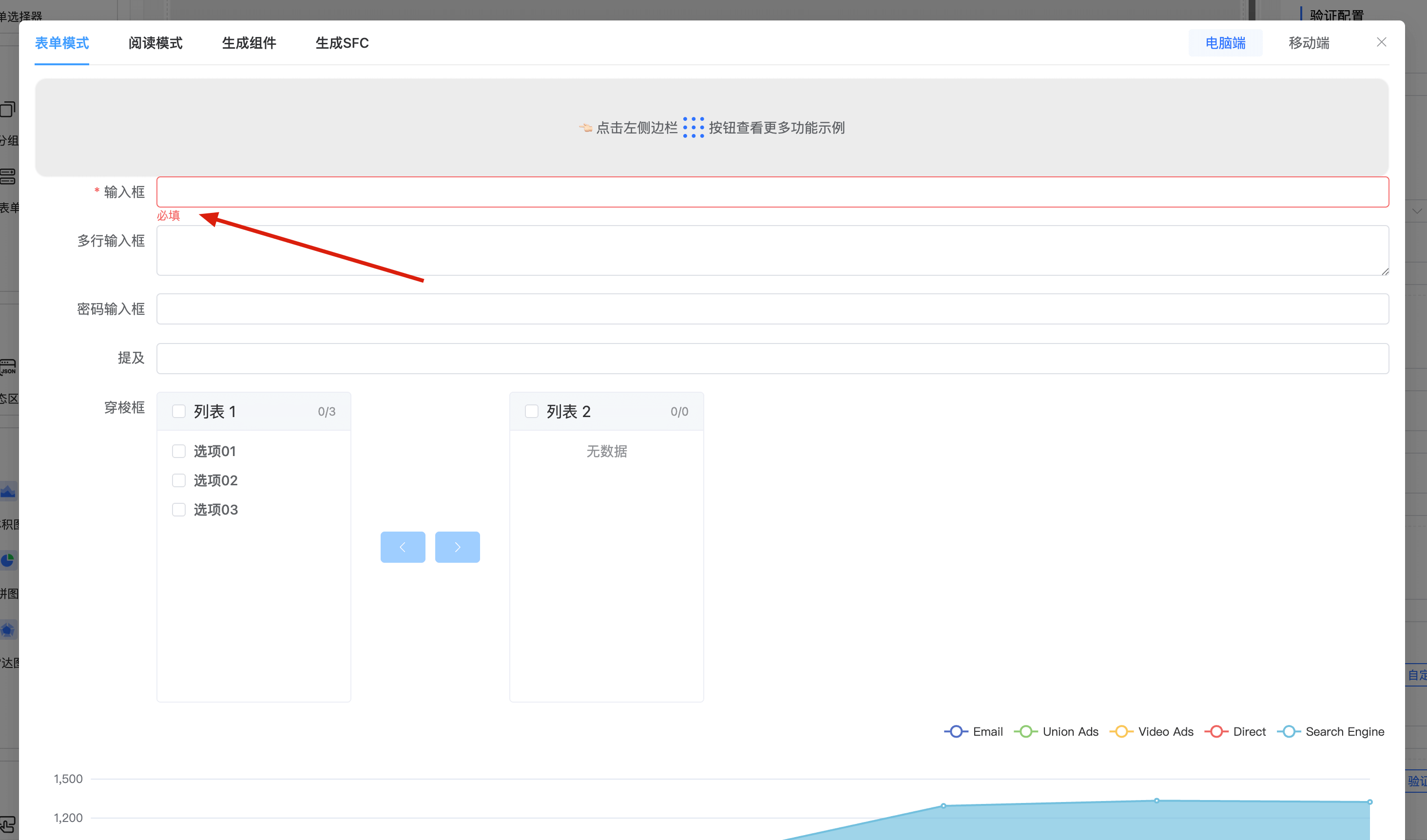Image resolution: width=1427 pixels, height=840 pixels.
Task: Check the 选项01 checkbox
Action: (x=179, y=451)
